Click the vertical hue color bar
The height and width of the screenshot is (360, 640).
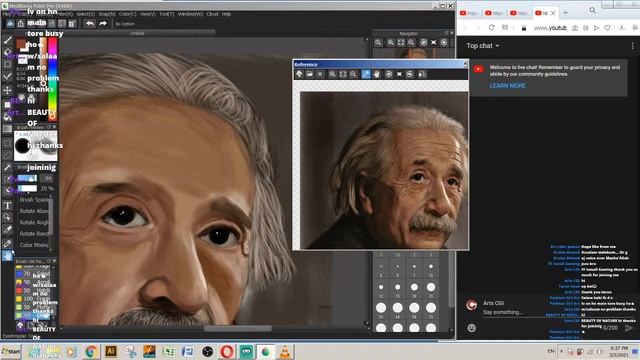click(x=52, y=78)
